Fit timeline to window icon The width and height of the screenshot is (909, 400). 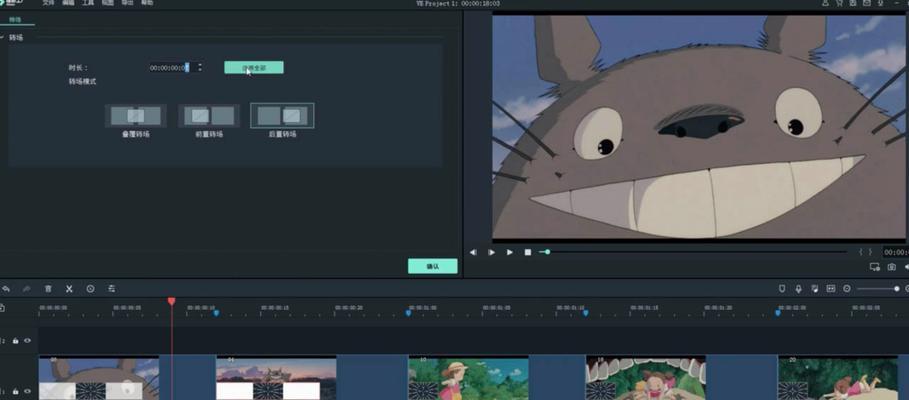tap(831, 289)
